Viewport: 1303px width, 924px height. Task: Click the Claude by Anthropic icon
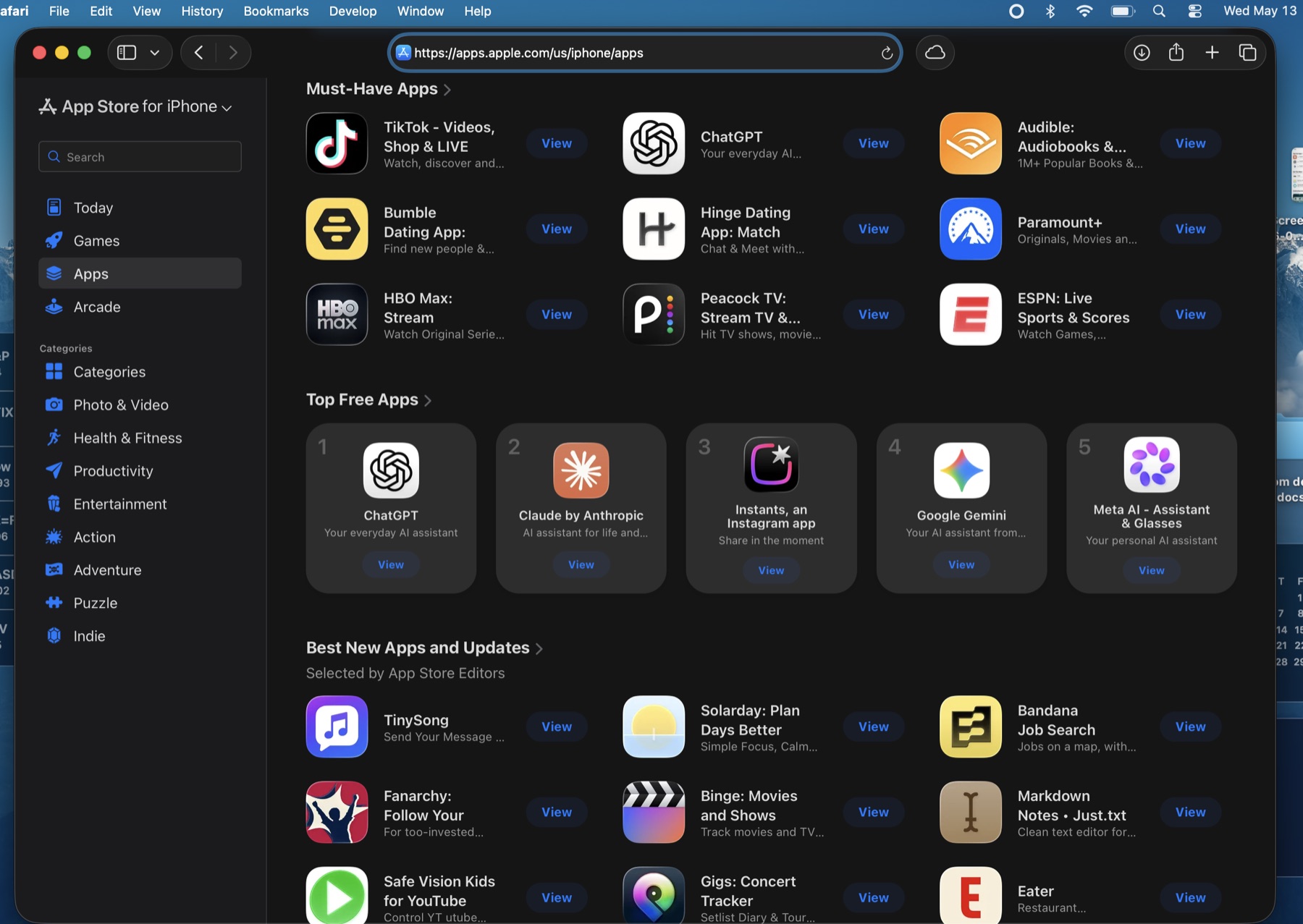(x=581, y=470)
